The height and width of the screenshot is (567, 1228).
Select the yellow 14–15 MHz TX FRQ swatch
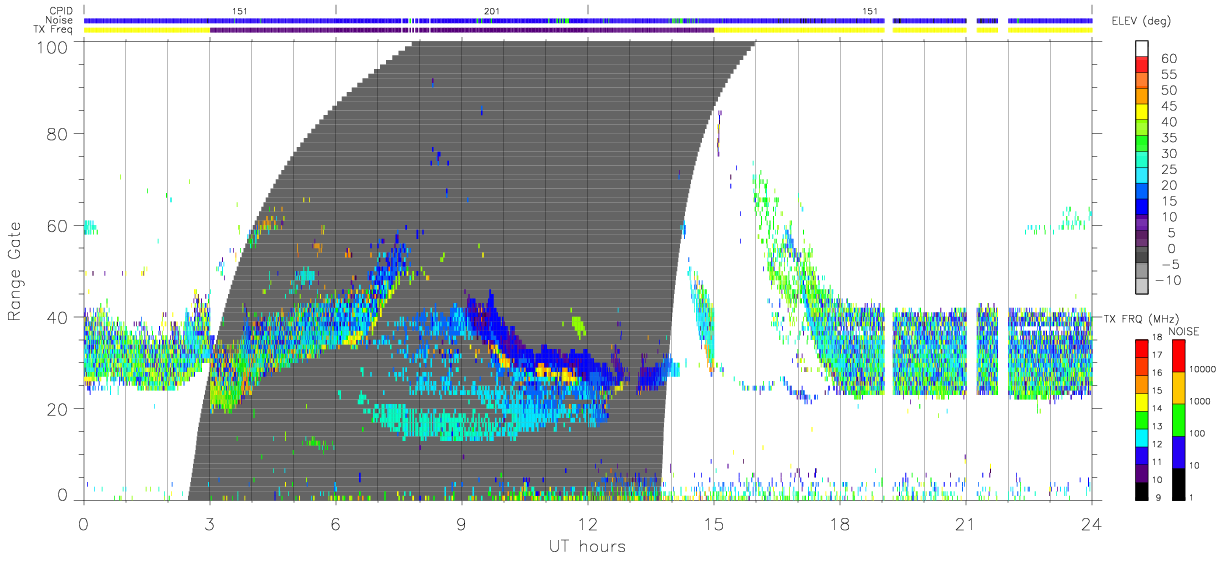(x=1143, y=402)
